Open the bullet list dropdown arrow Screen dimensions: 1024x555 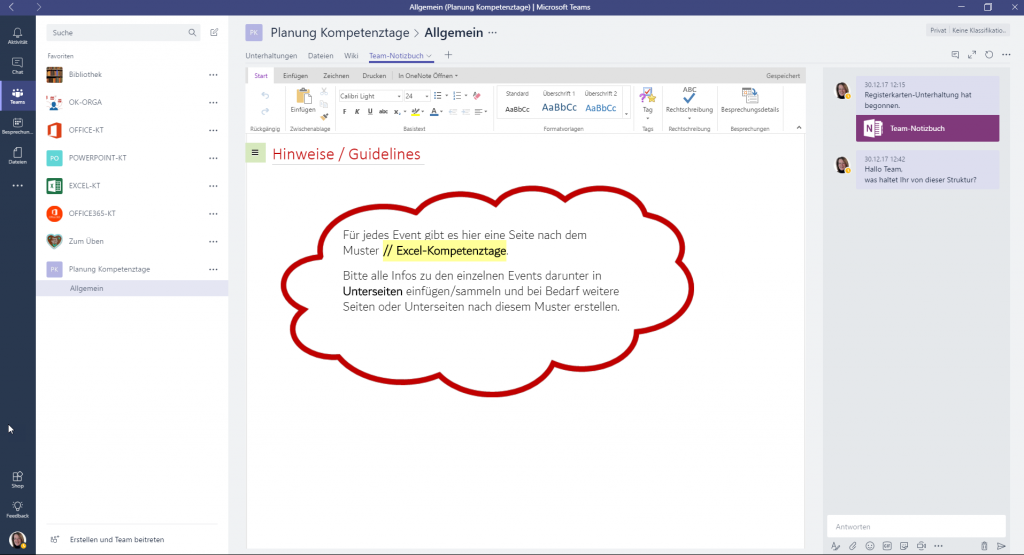447,96
